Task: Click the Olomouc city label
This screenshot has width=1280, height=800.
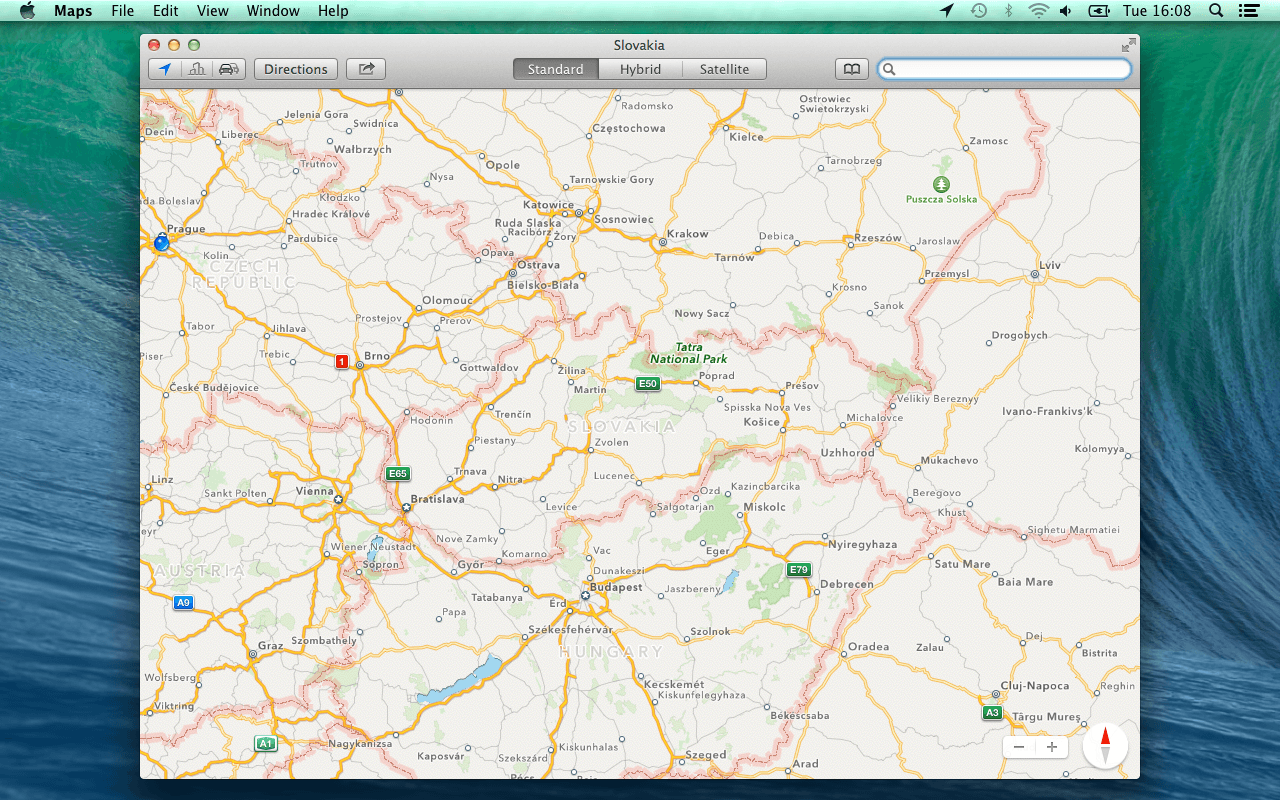Action: (x=447, y=300)
